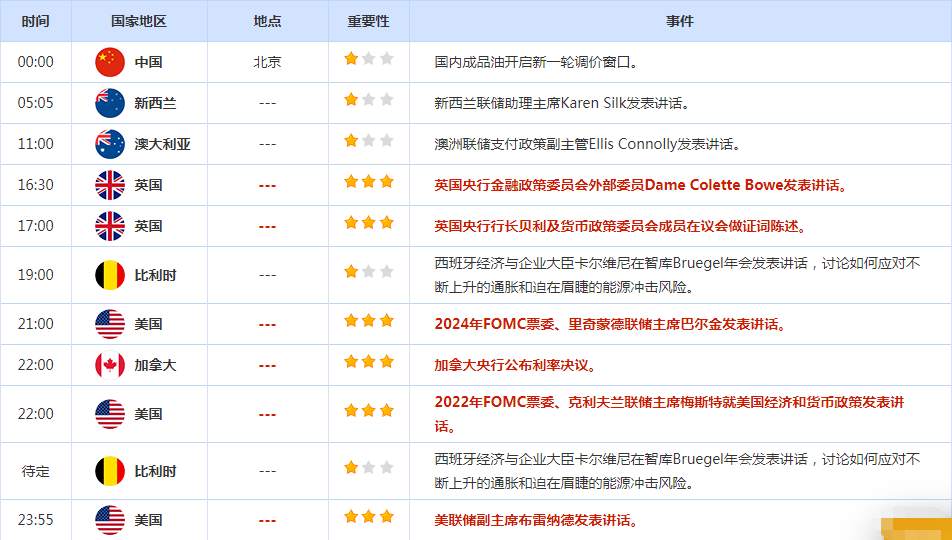Screen dimensions: 952x540
Task: Click the 17:00 time cell
Action: [x=35, y=226]
